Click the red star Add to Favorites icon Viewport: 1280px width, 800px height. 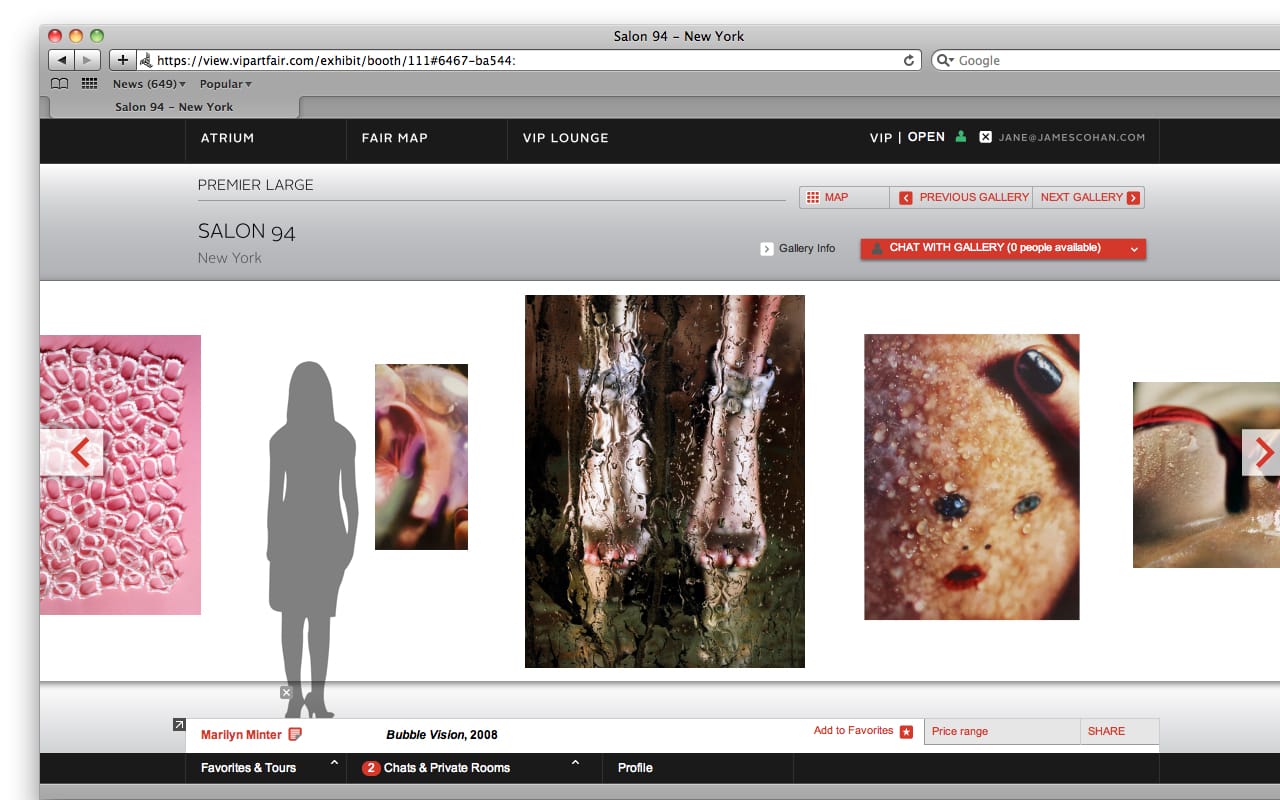pos(906,732)
